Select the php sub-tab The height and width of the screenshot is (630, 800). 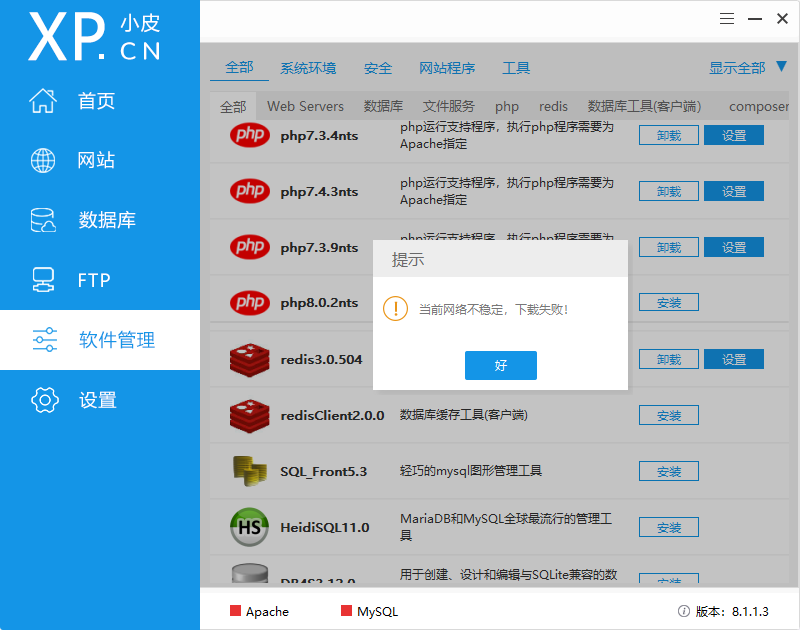click(x=507, y=107)
